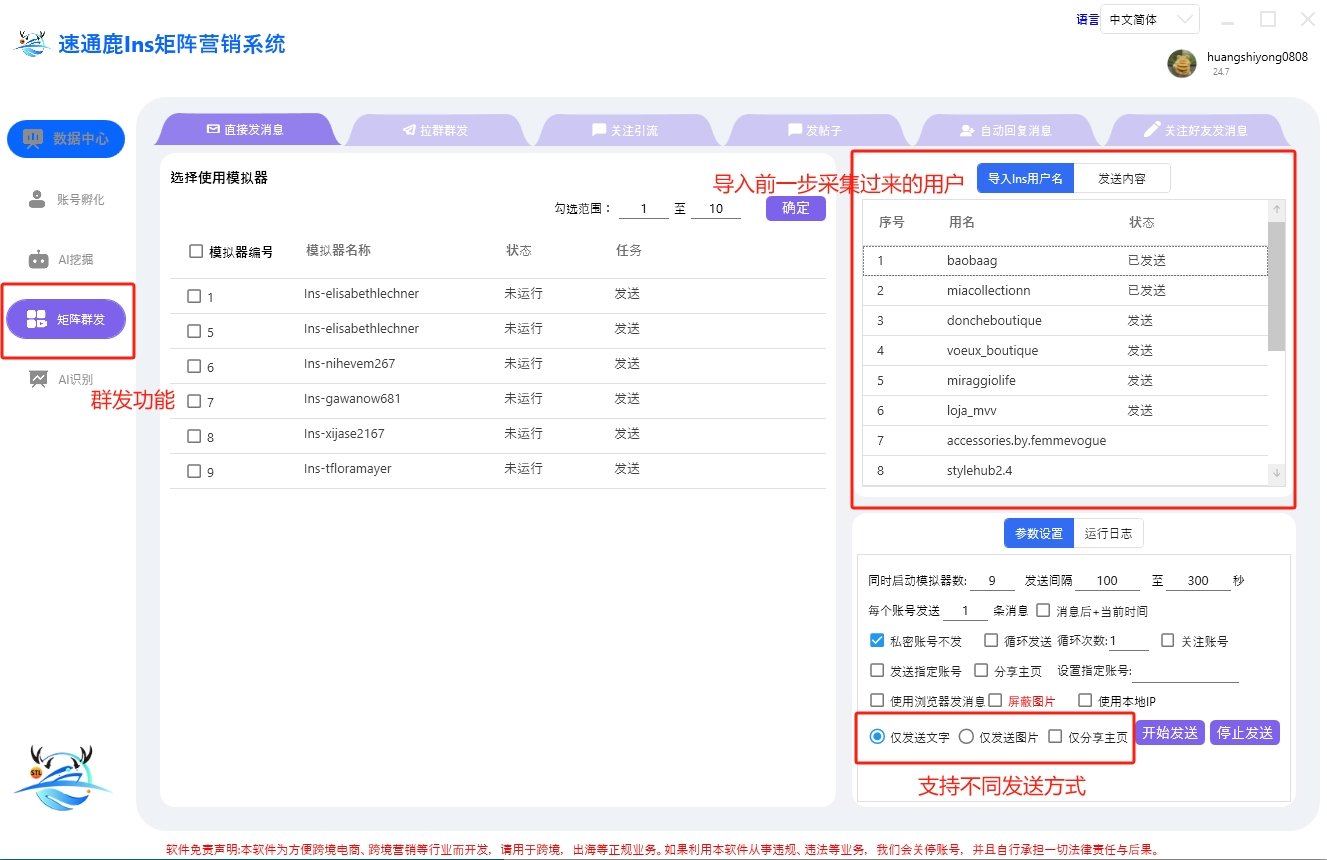Click the 确定 button
1327x860 pixels.
point(796,208)
